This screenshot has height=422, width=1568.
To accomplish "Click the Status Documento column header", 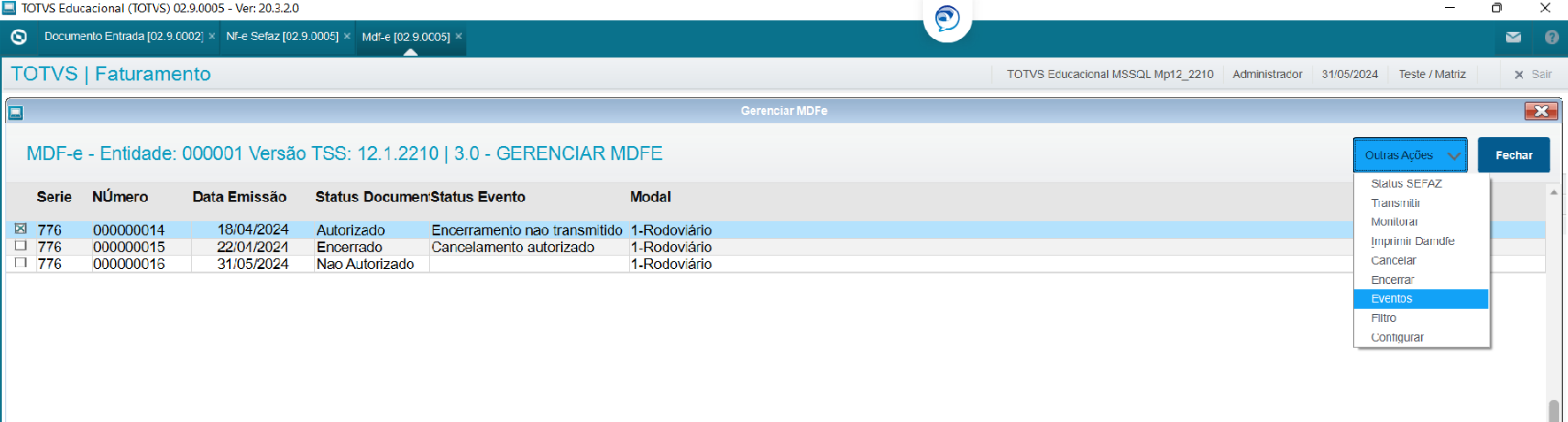I will [372, 196].
